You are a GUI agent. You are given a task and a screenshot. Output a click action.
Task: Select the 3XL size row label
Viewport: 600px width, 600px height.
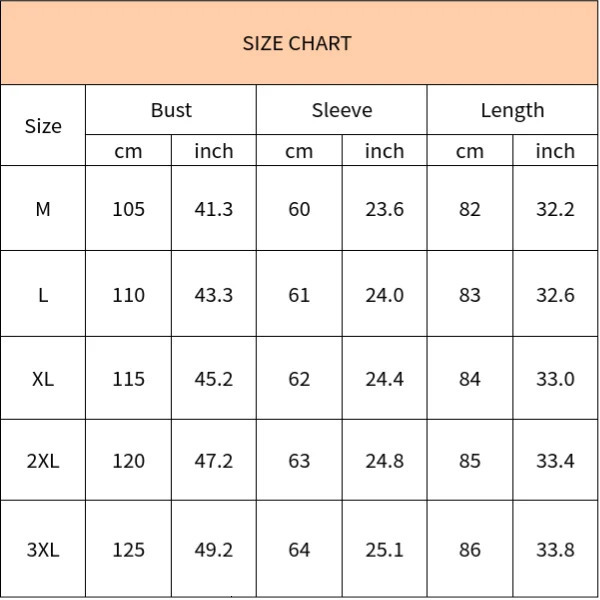pyautogui.click(x=43, y=550)
